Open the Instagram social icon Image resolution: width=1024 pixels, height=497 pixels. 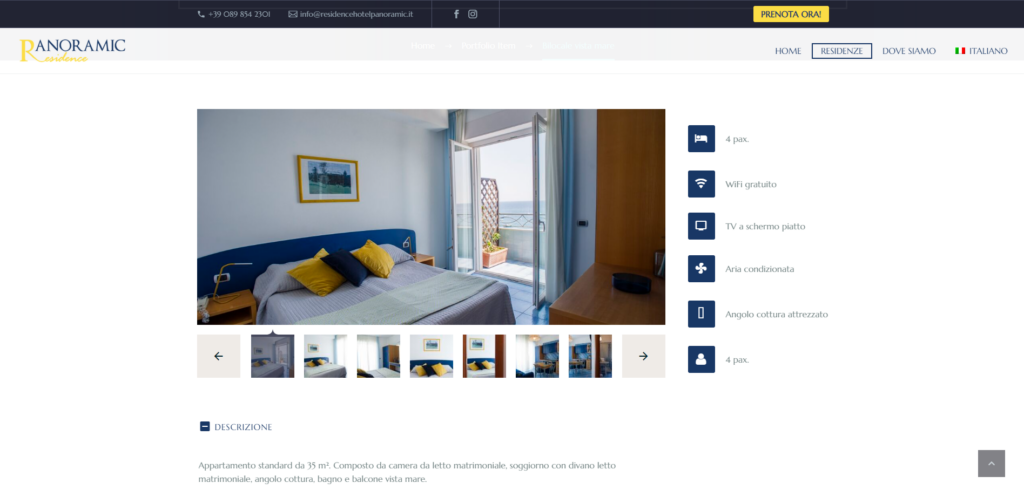click(x=473, y=14)
